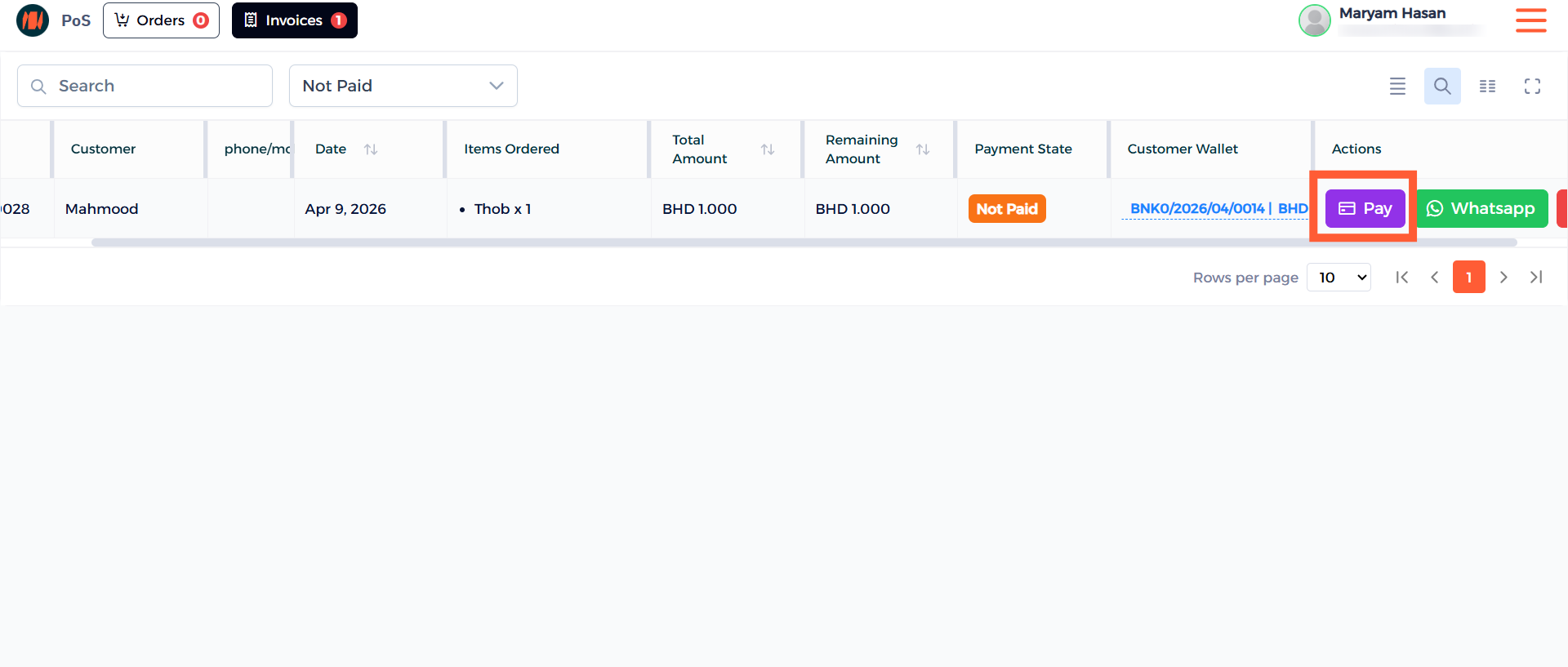The height and width of the screenshot is (667, 1568).
Task: Open the Orders tab
Action: pos(161,20)
